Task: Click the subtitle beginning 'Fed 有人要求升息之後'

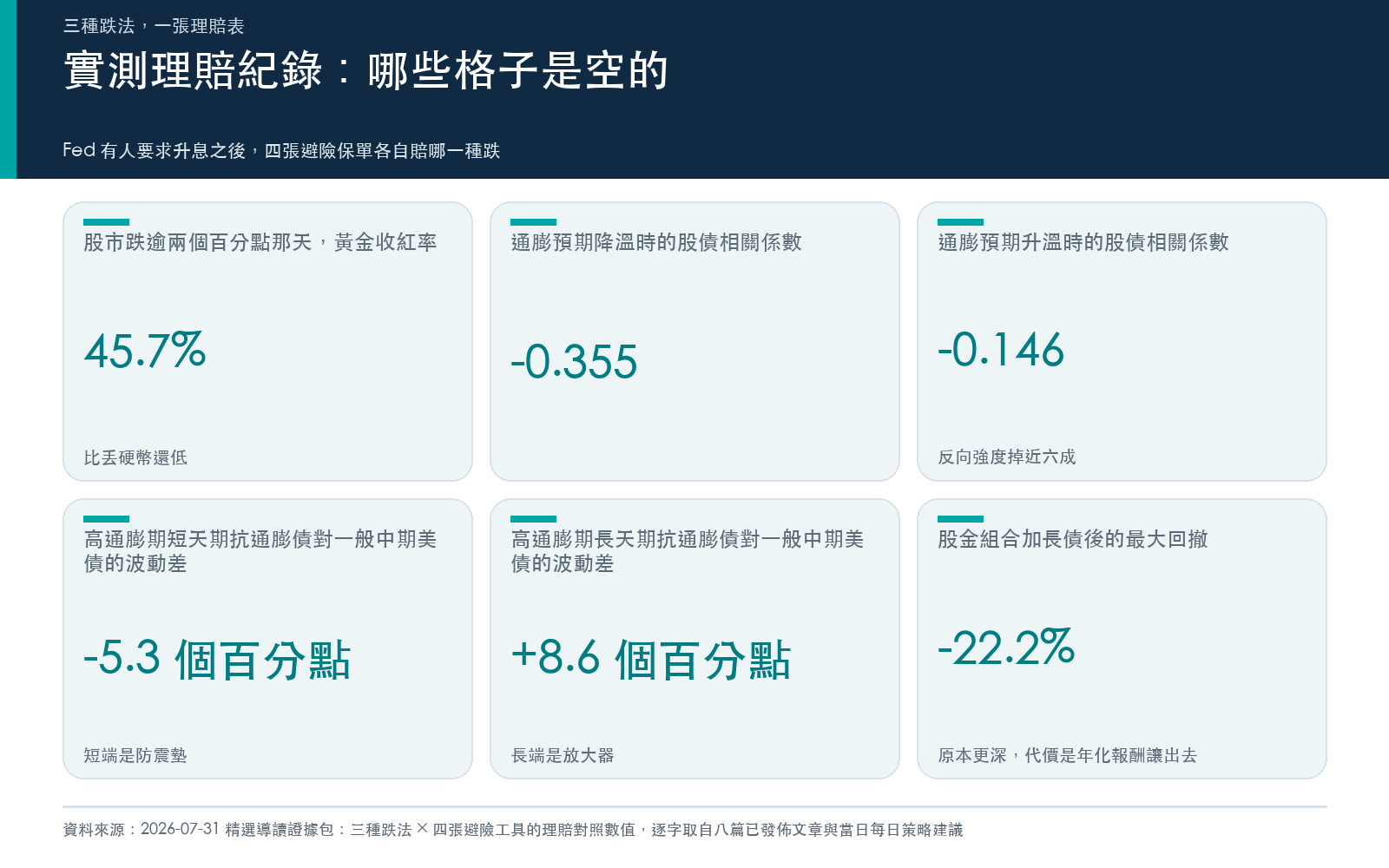Action: (x=281, y=150)
